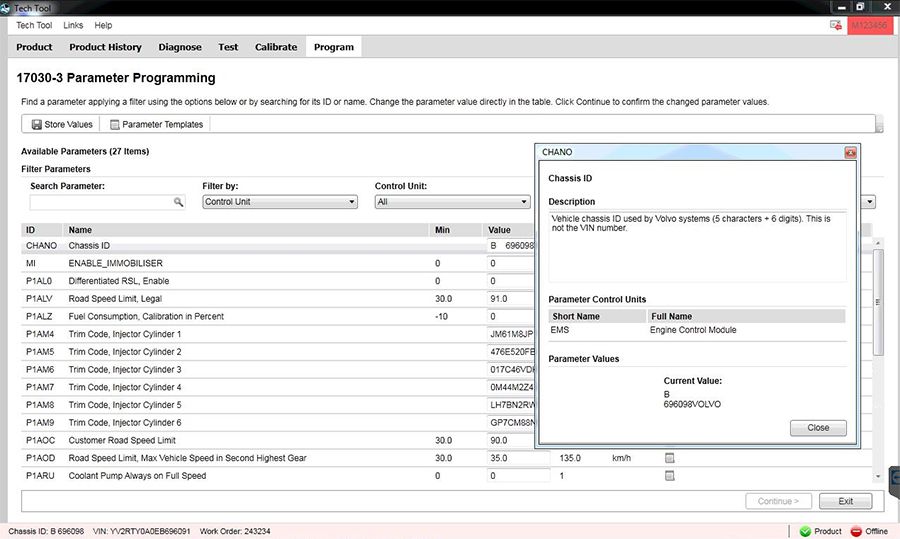Screen dimensions: 900x539
Task: Click the magnifier icon in Search Parameter
Action: coord(179,202)
